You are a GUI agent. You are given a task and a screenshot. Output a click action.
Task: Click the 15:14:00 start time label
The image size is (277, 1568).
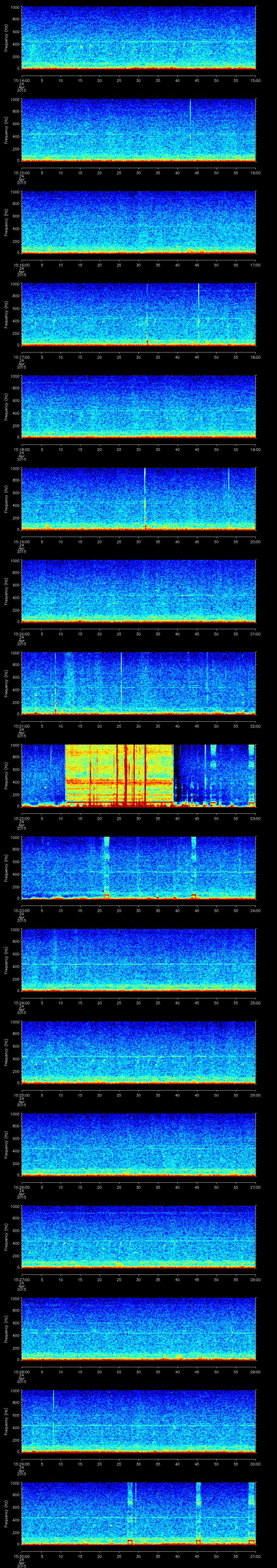(x=21, y=80)
